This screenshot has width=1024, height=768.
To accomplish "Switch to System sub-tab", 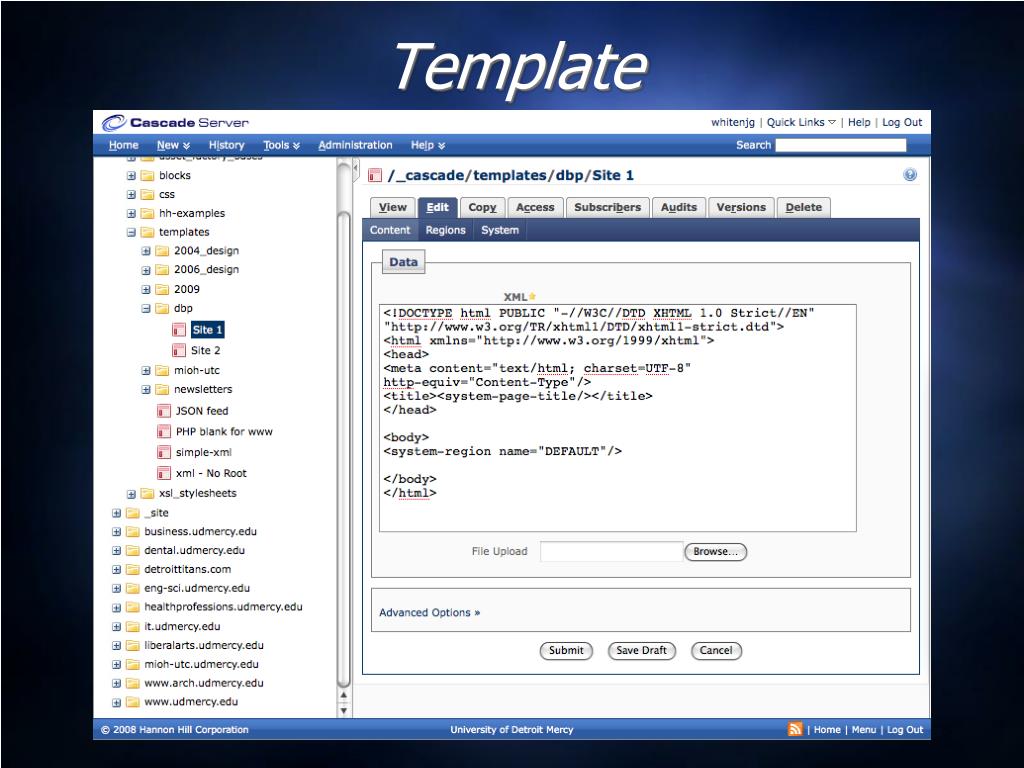I will [500, 230].
